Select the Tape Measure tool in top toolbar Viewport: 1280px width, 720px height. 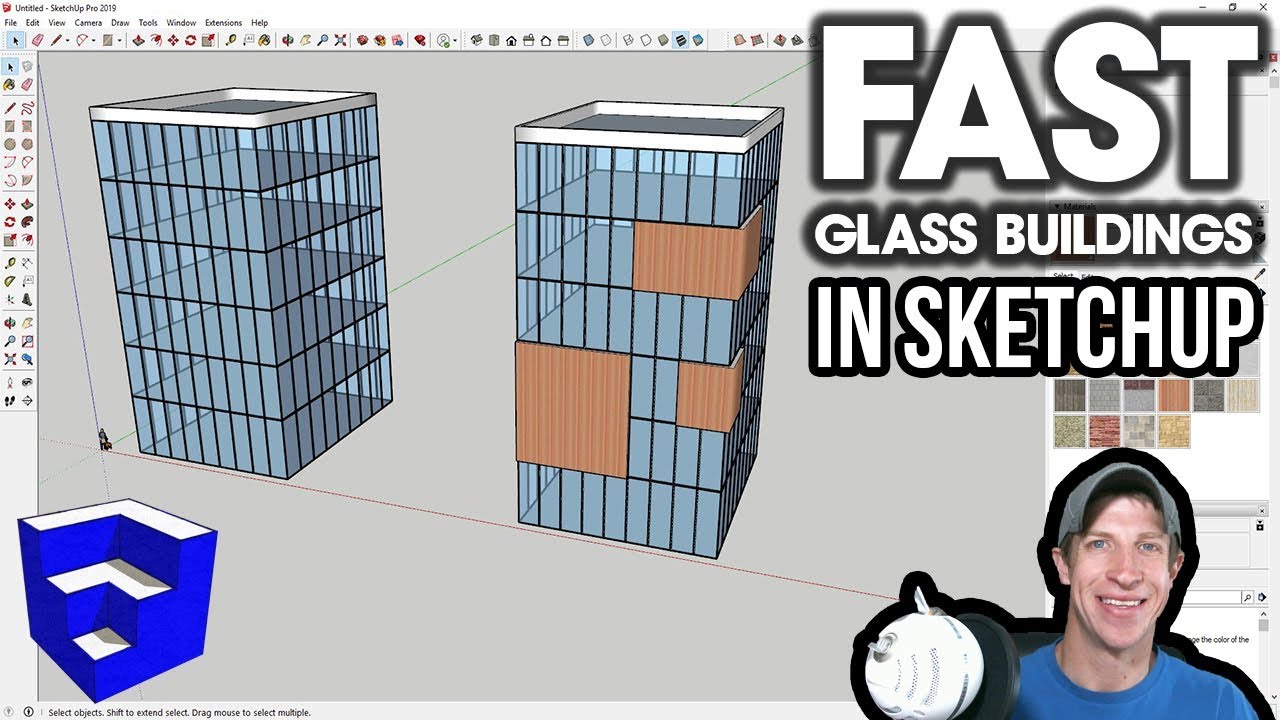click(x=231, y=40)
